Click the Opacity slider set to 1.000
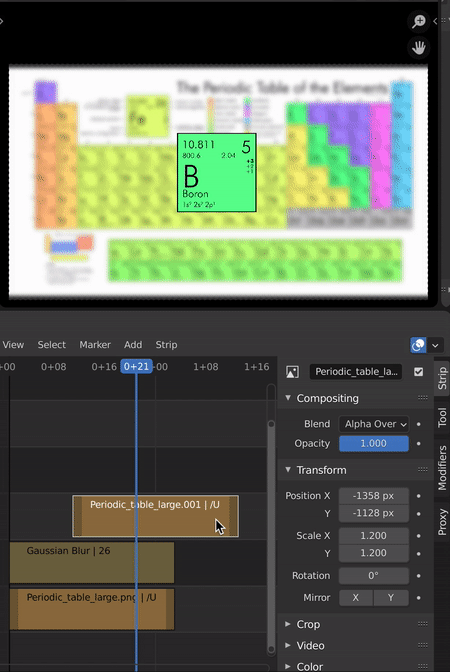Image resolution: width=450 pixels, height=672 pixels. [x=374, y=444]
